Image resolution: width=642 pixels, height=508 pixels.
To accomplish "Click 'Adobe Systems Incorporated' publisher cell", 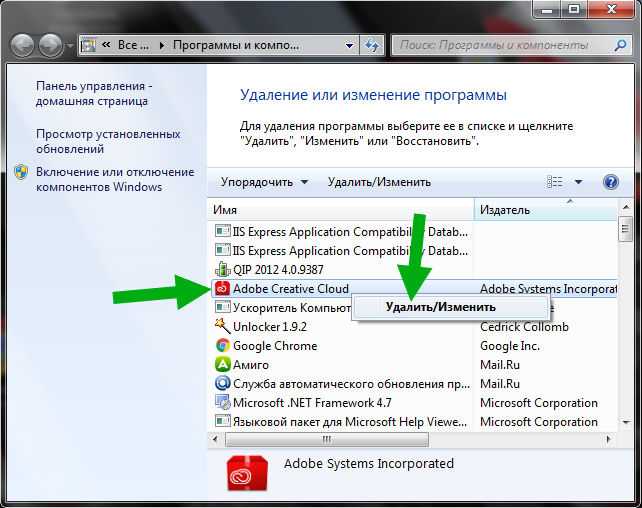I will [548, 289].
